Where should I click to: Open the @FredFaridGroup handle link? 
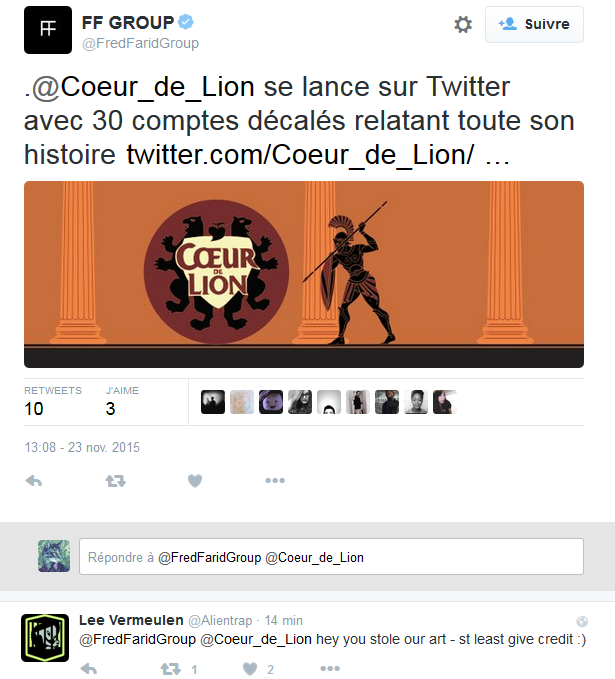coord(140,43)
